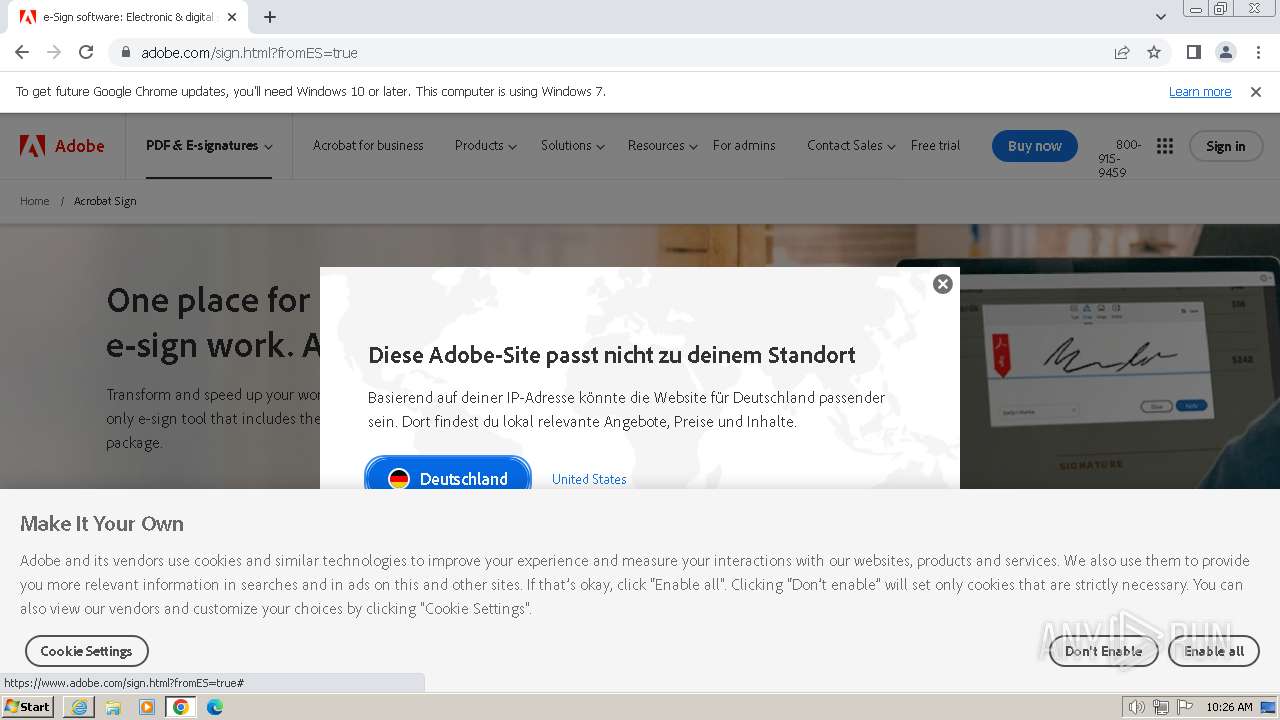Dismiss the Chrome update notification bar
Viewport: 1280px width, 720px height.
point(1256,92)
